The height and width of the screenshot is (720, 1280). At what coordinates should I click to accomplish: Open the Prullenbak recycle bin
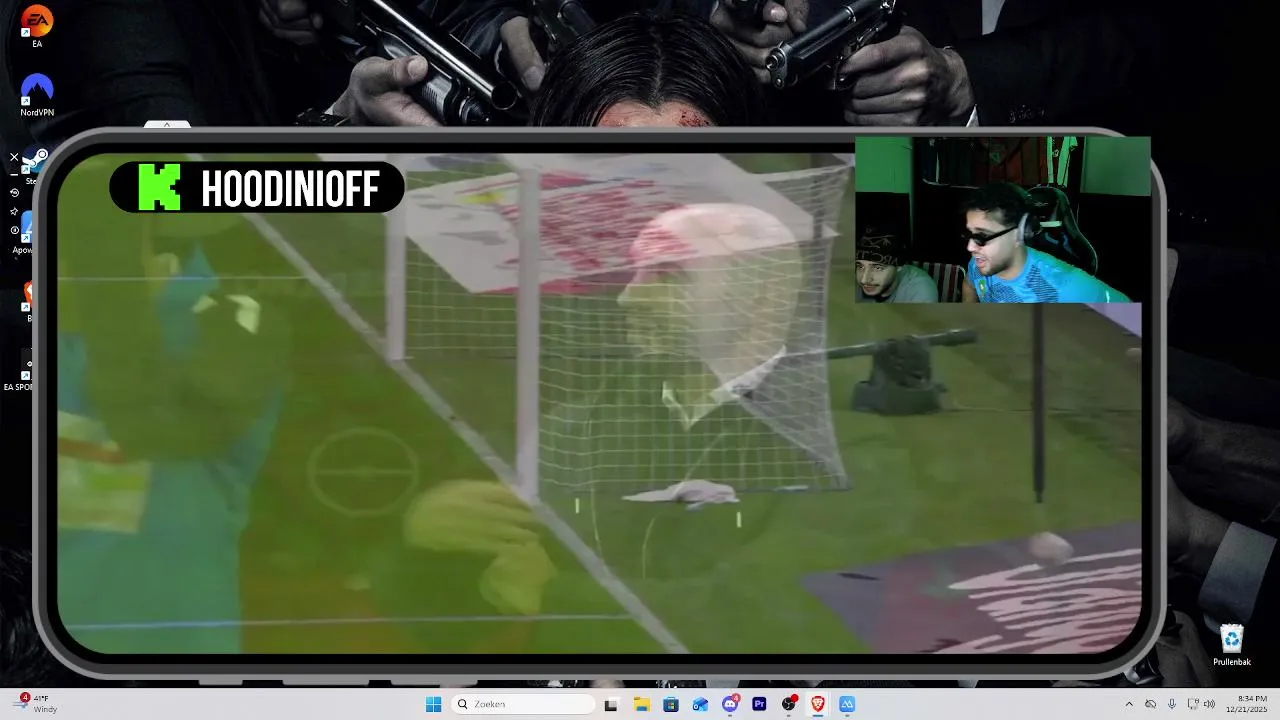pyautogui.click(x=1232, y=645)
